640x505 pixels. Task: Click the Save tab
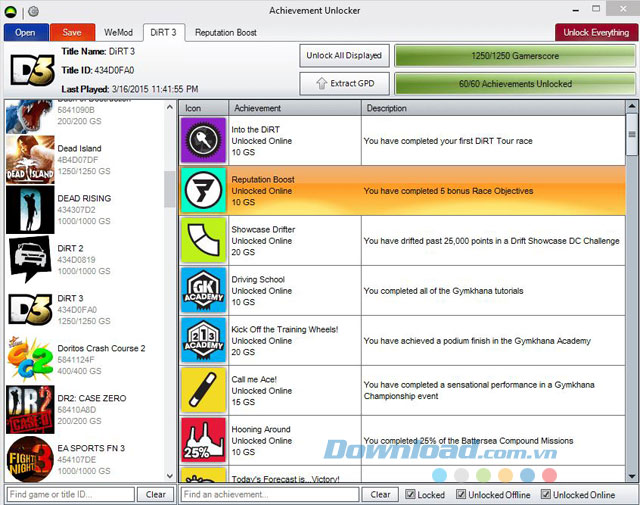(x=72, y=32)
